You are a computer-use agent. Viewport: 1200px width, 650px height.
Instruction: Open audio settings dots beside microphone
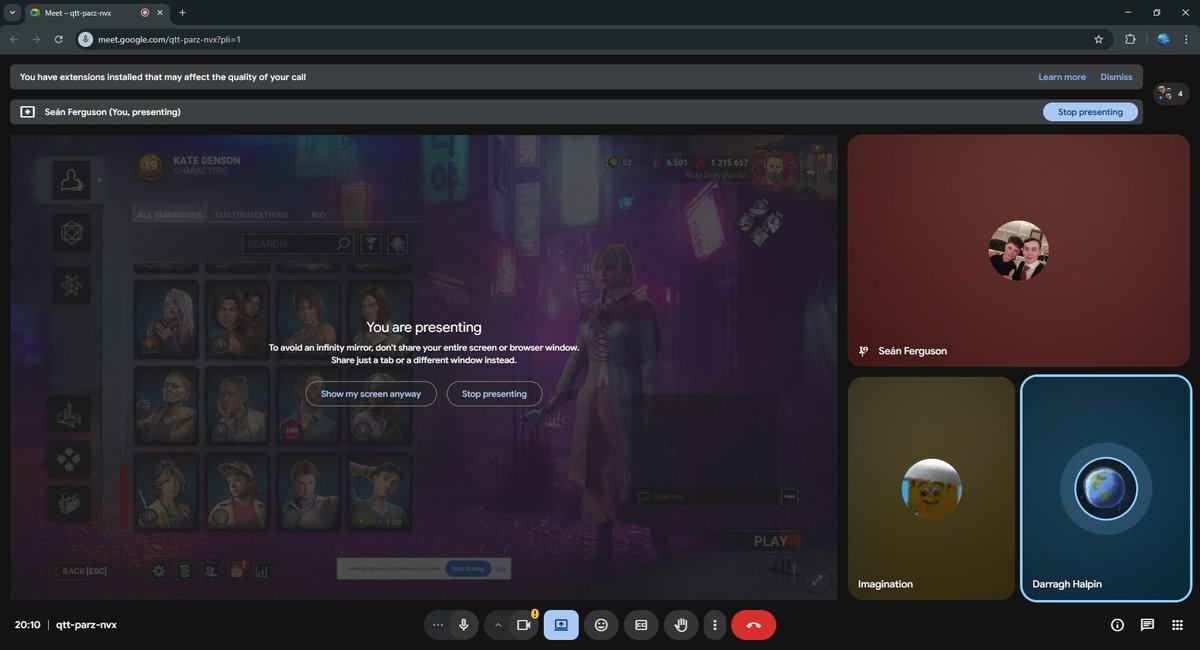[x=438, y=625]
